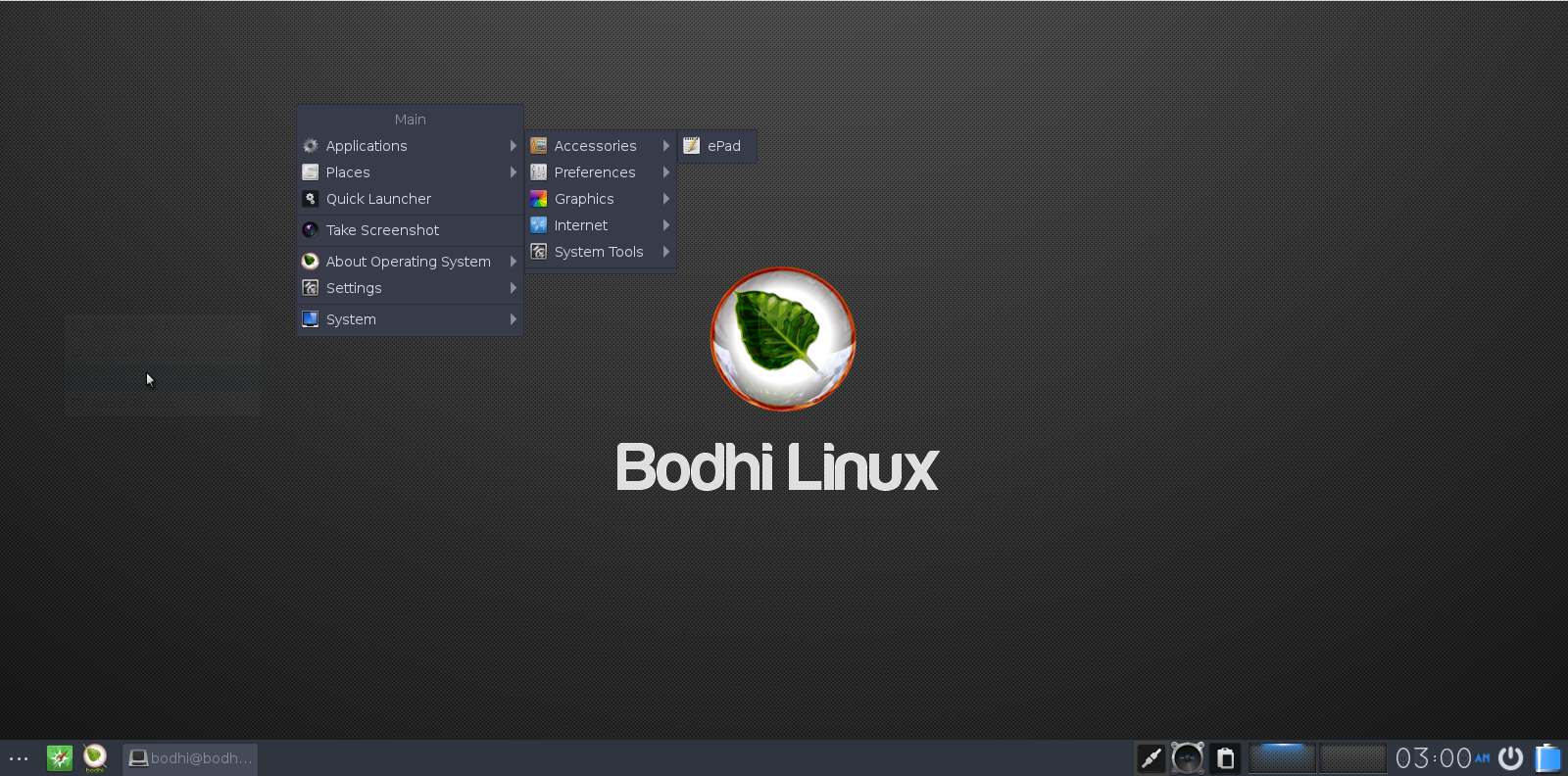The image size is (1568, 776).
Task: Click the System Tools icon
Action: point(539,252)
